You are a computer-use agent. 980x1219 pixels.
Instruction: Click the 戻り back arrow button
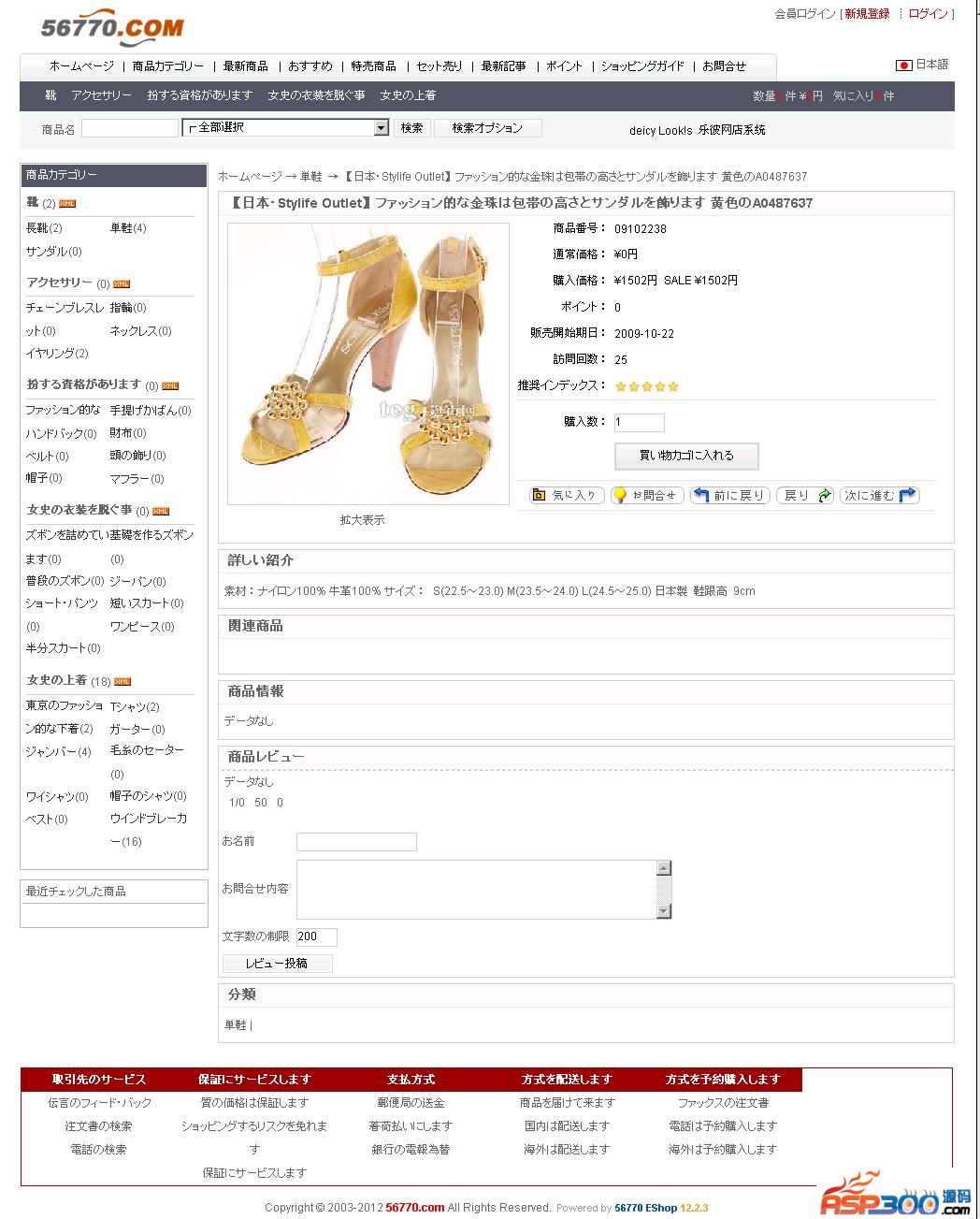(x=805, y=495)
